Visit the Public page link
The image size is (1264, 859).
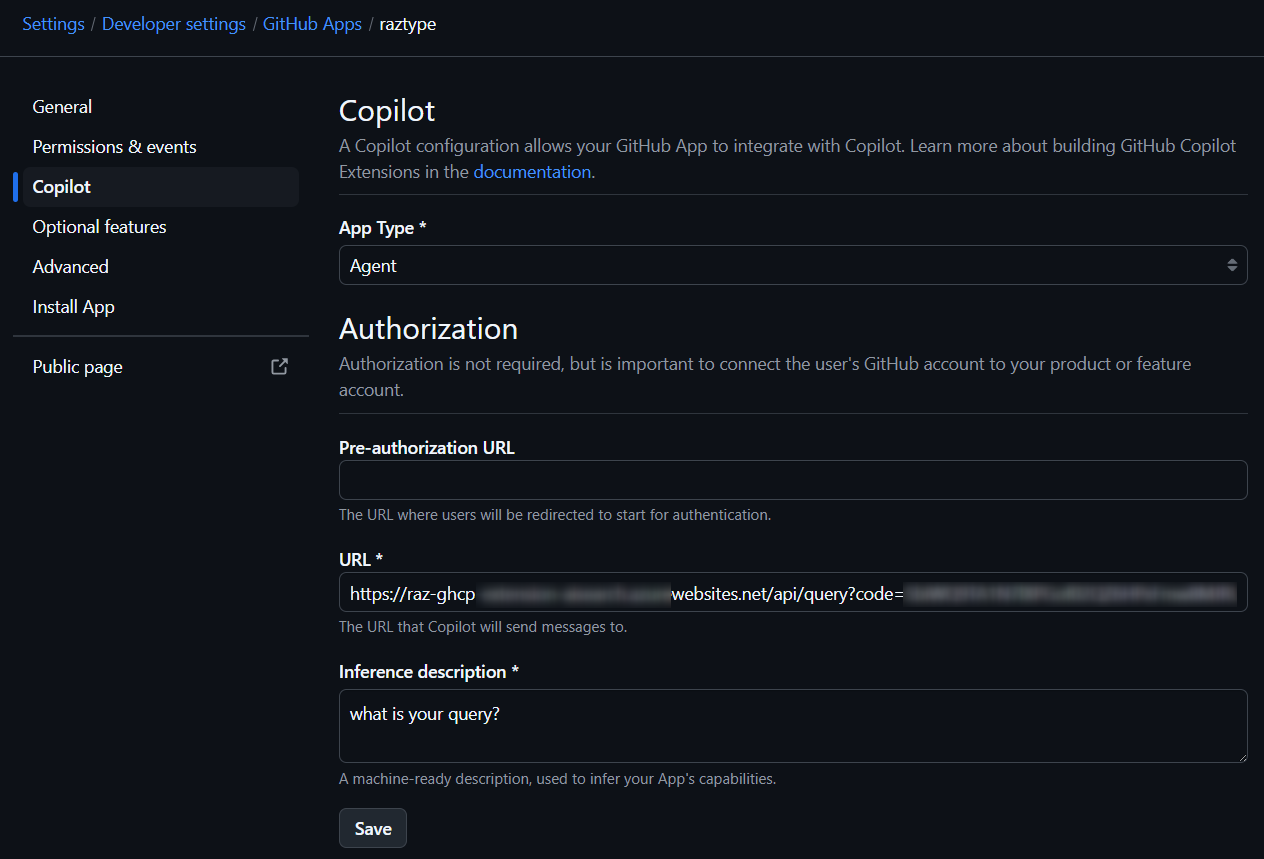pos(77,366)
